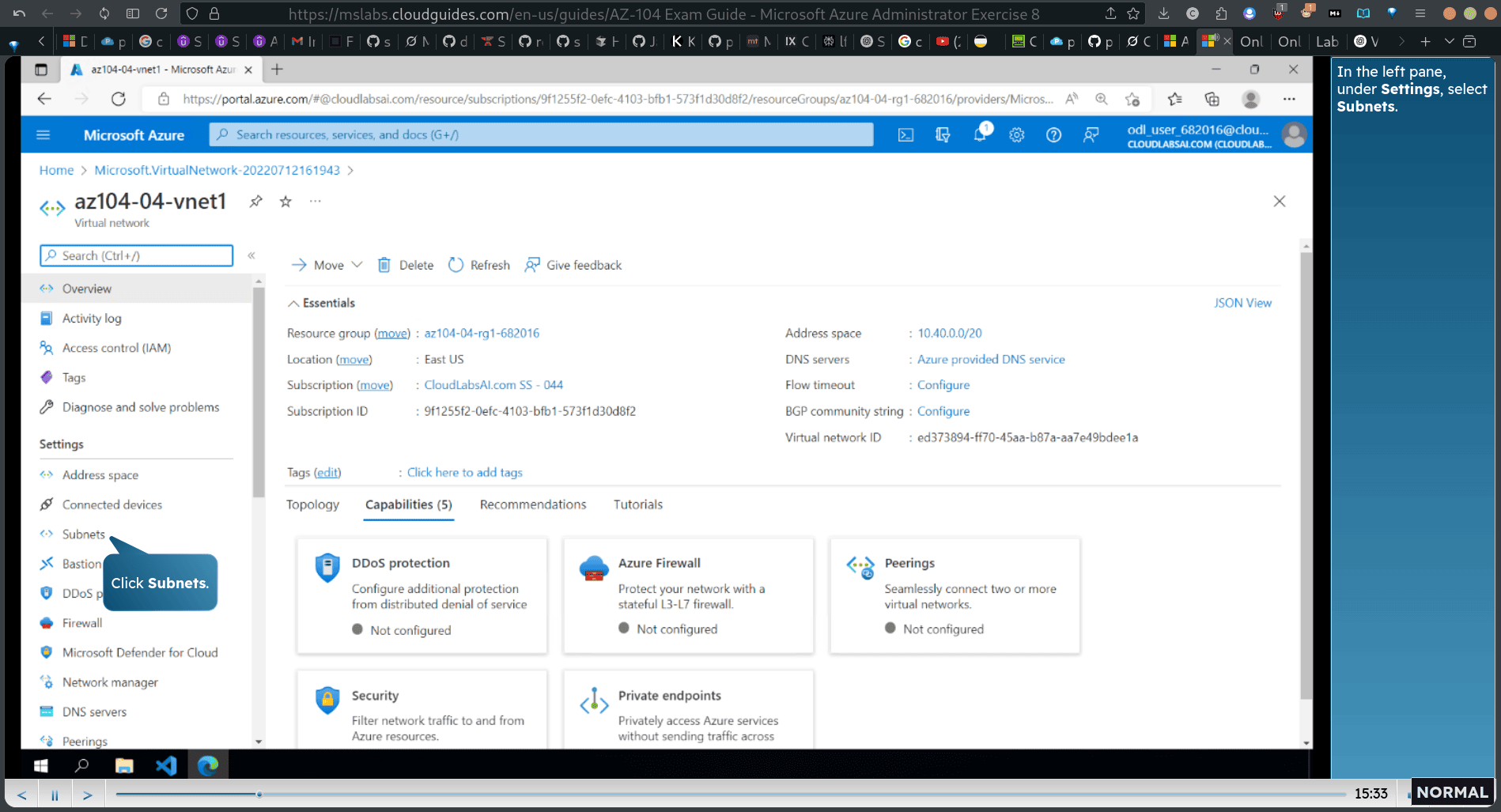Open resource group az104-04-rg1-682016
The image size is (1501, 812).
tap(482, 333)
